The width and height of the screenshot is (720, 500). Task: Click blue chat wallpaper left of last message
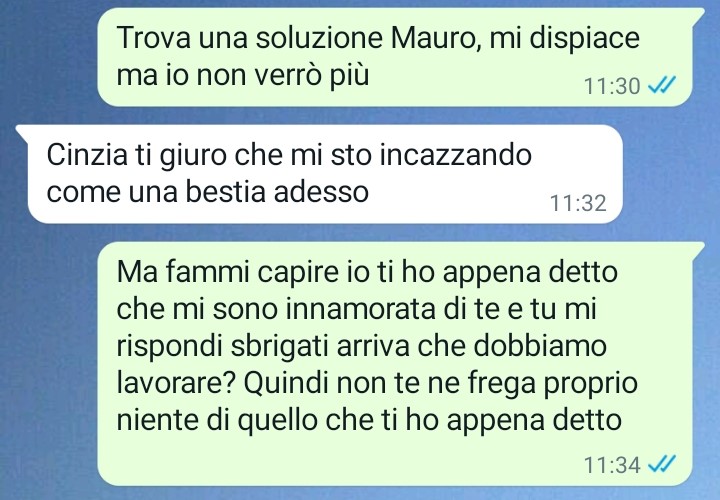pyautogui.click(x=48, y=363)
